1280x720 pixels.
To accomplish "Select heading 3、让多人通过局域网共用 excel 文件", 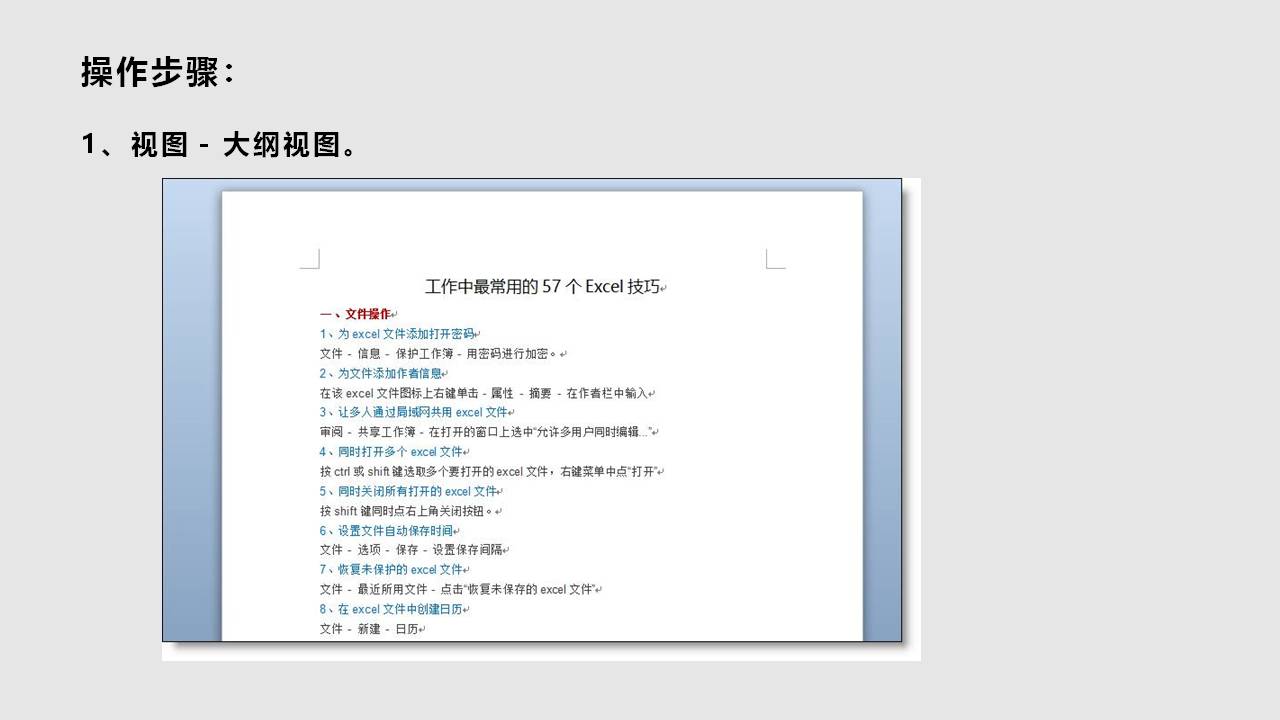I will click(x=414, y=412).
